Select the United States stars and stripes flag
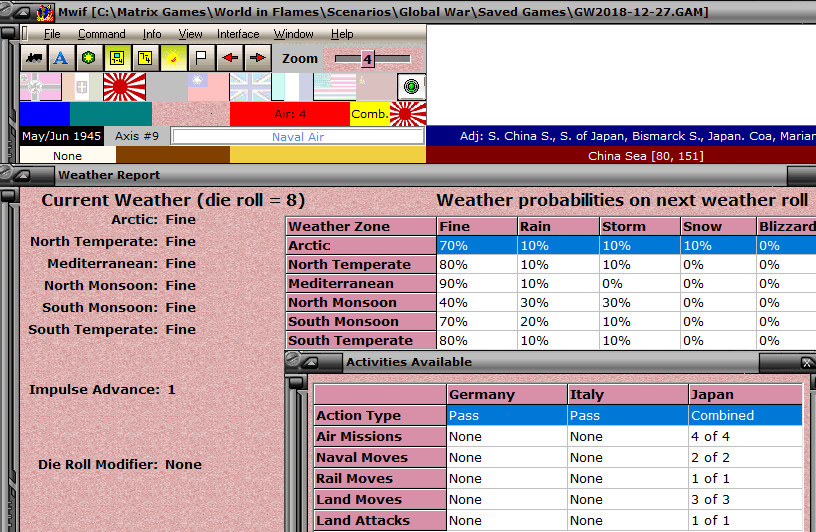The height and width of the screenshot is (532, 816). click(334, 87)
